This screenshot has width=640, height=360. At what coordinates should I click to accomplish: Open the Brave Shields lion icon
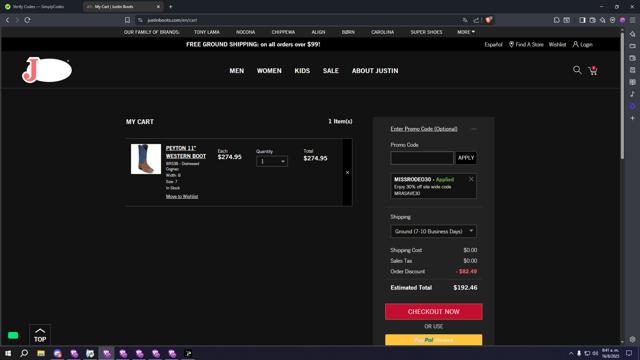pos(489,20)
